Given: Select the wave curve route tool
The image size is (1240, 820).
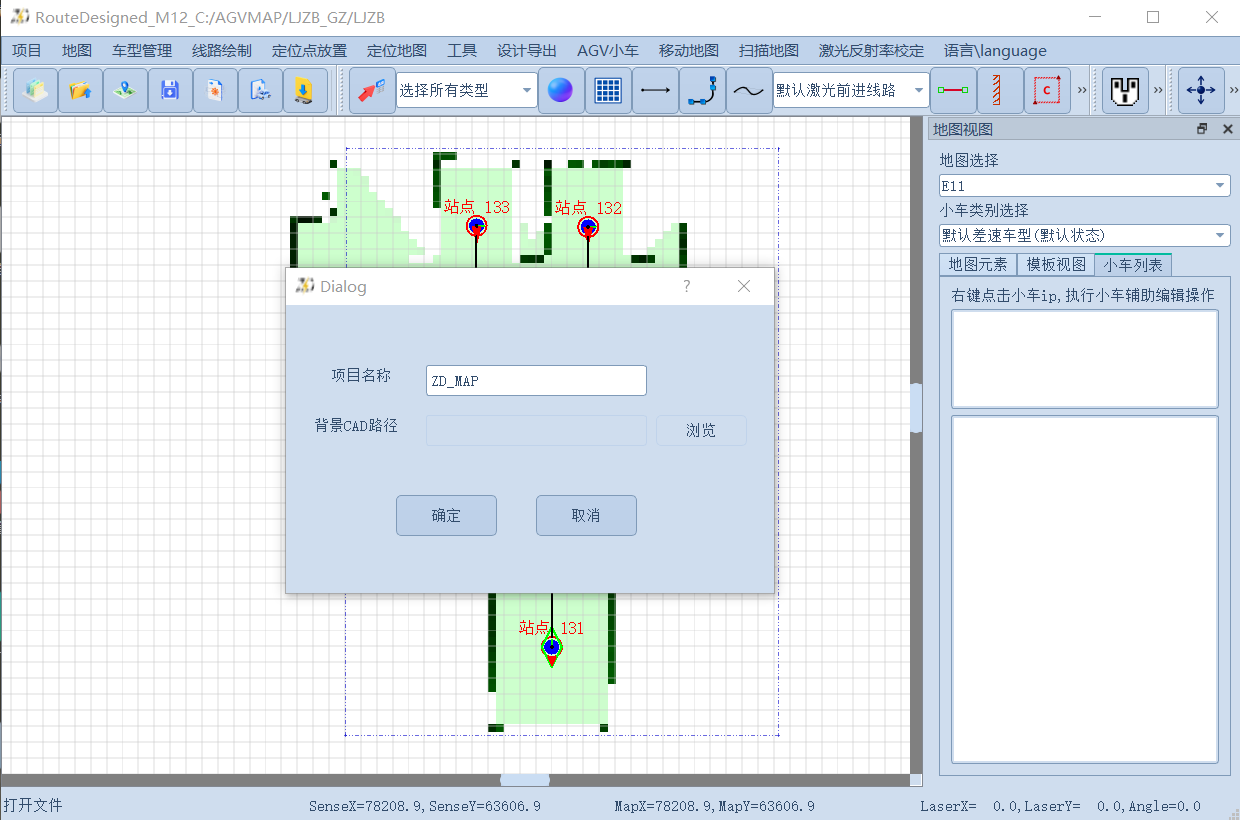Looking at the screenshot, I should point(749,89).
